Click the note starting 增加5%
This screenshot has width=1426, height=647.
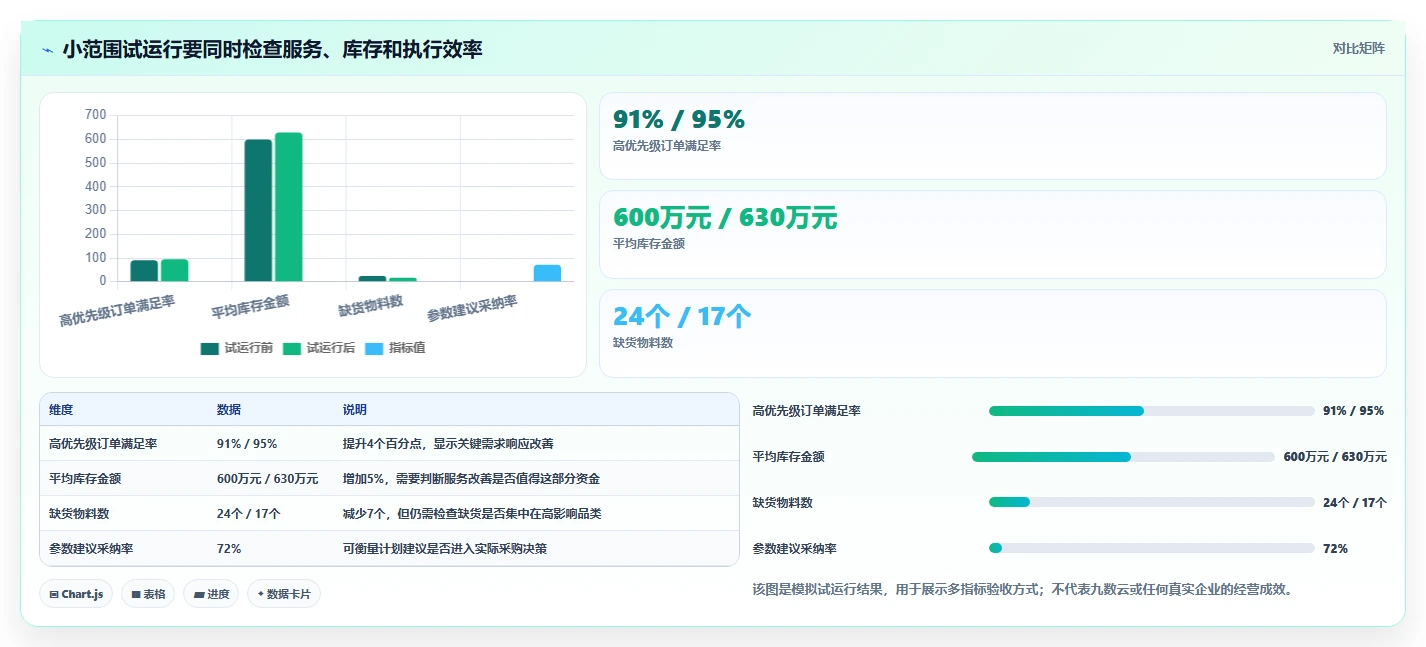pyautogui.click(x=471, y=479)
